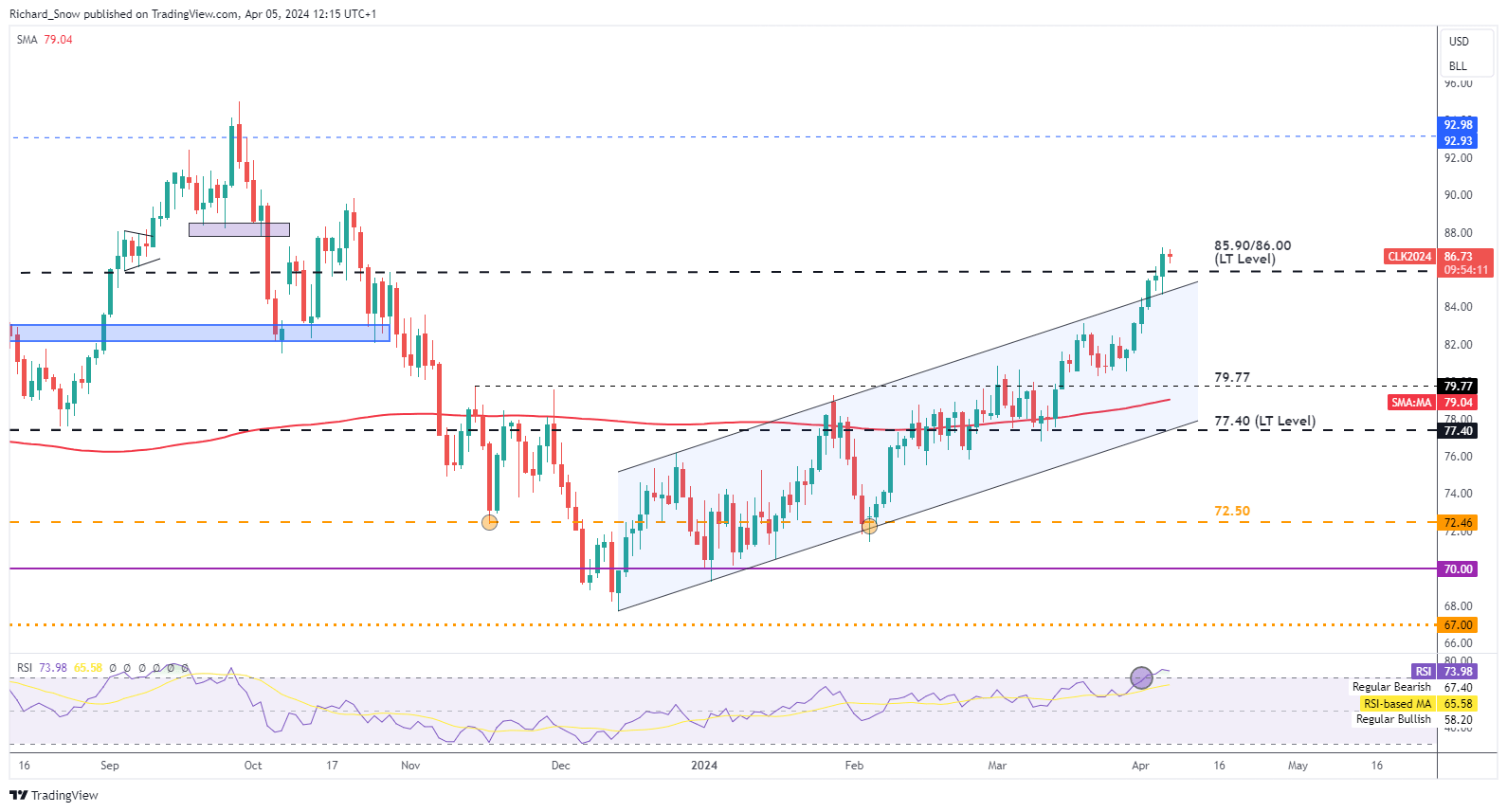Click the orange '72.50' annotation
Image resolution: width=1507 pixels, height=812 pixels.
click(1232, 511)
